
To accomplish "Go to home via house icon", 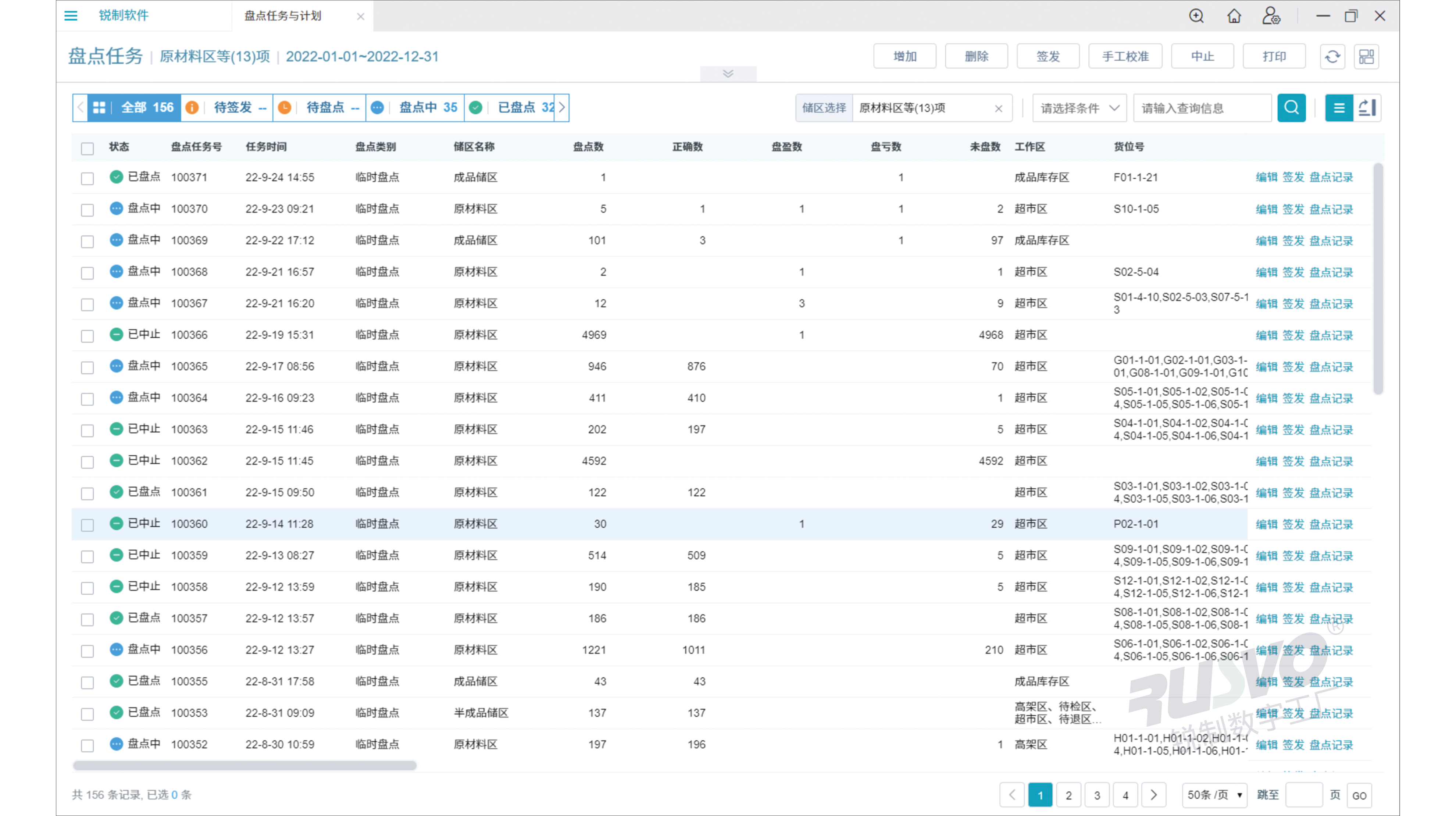I will click(1234, 16).
